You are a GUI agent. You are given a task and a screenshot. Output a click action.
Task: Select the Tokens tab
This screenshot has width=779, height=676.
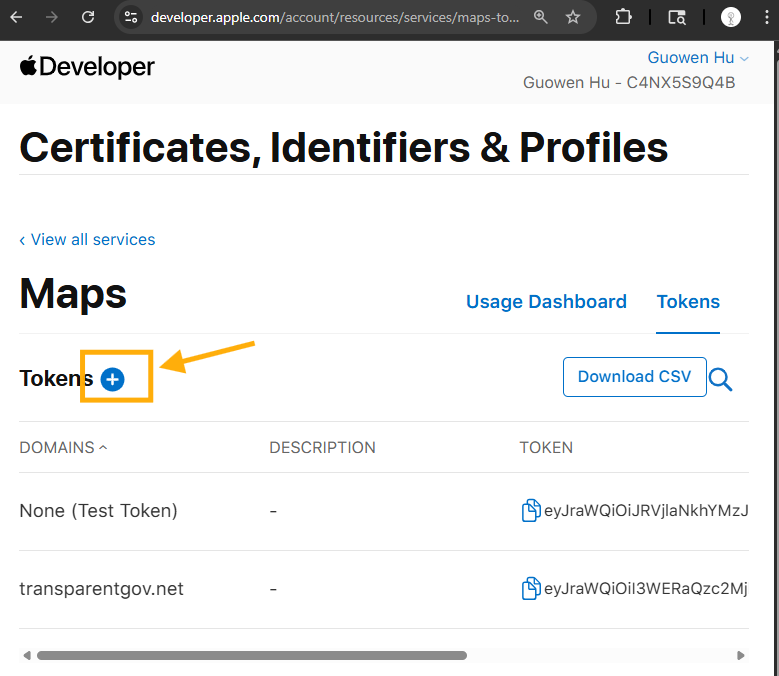pos(688,302)
